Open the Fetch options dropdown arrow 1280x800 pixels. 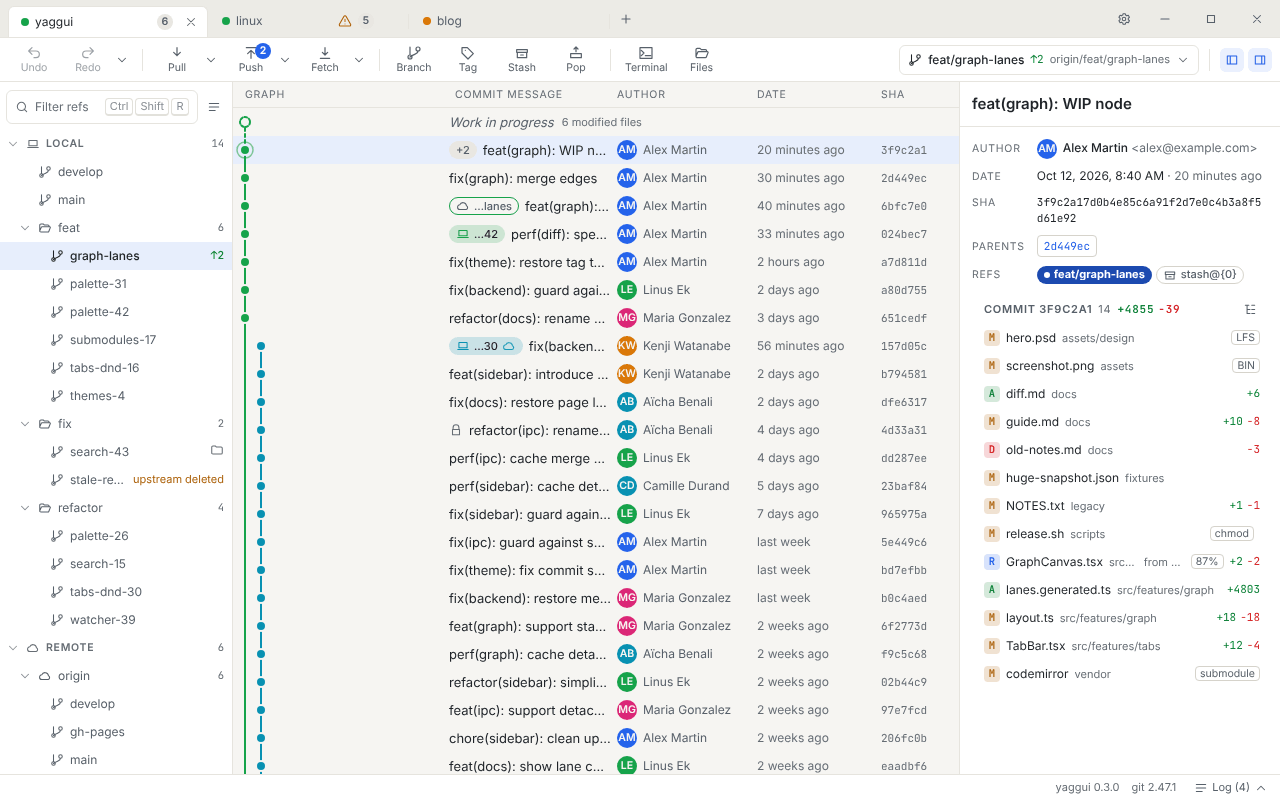tap(359, 60)
